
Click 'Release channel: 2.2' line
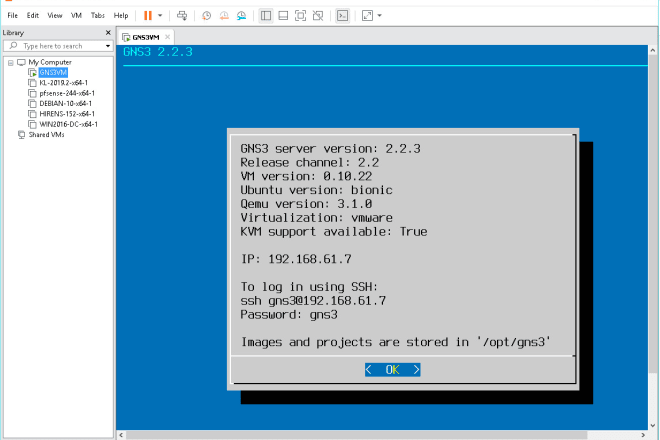pyautogui.click(x=310, y=163)
